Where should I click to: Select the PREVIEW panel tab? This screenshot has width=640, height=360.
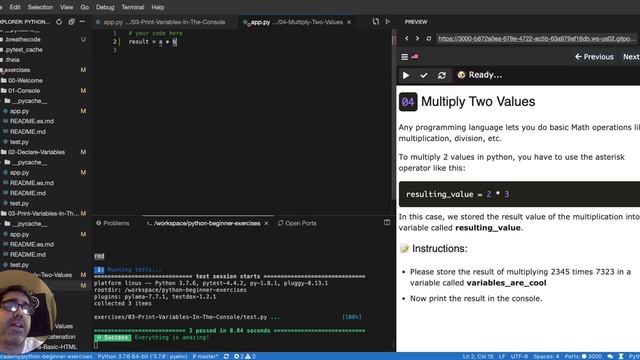click(416, 22)
